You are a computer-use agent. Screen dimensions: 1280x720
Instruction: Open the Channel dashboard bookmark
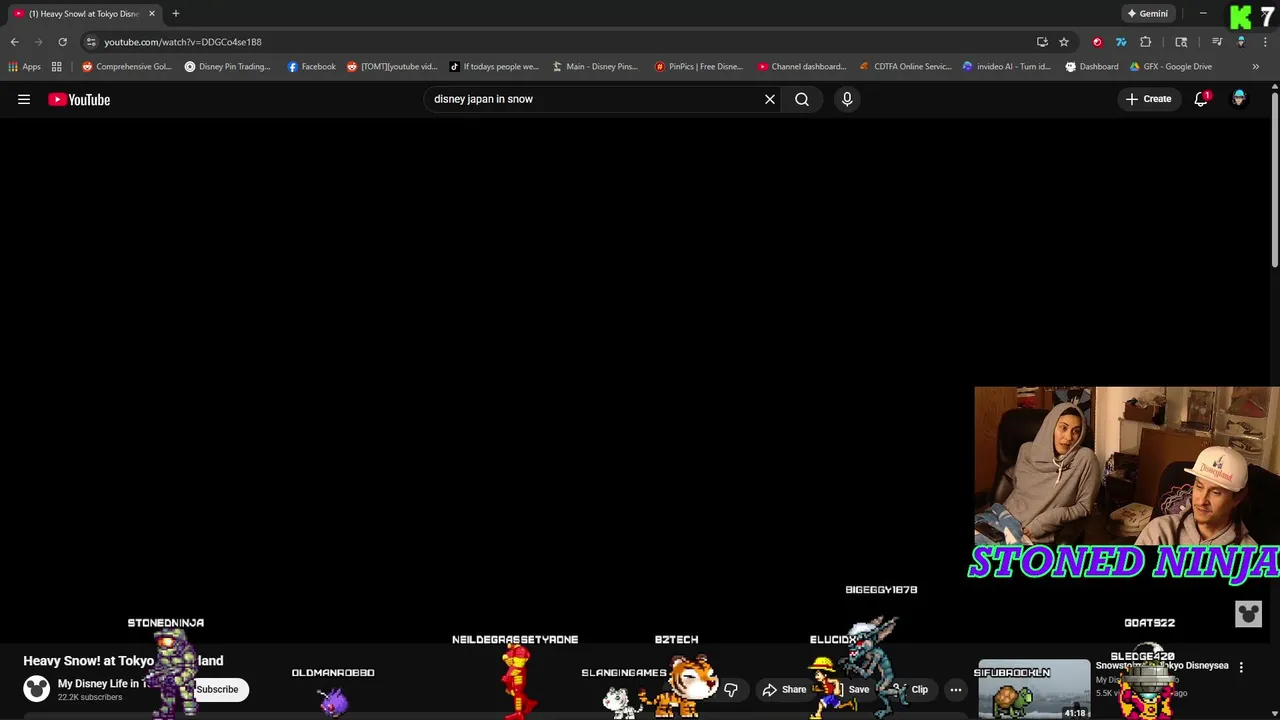[802, 67]
